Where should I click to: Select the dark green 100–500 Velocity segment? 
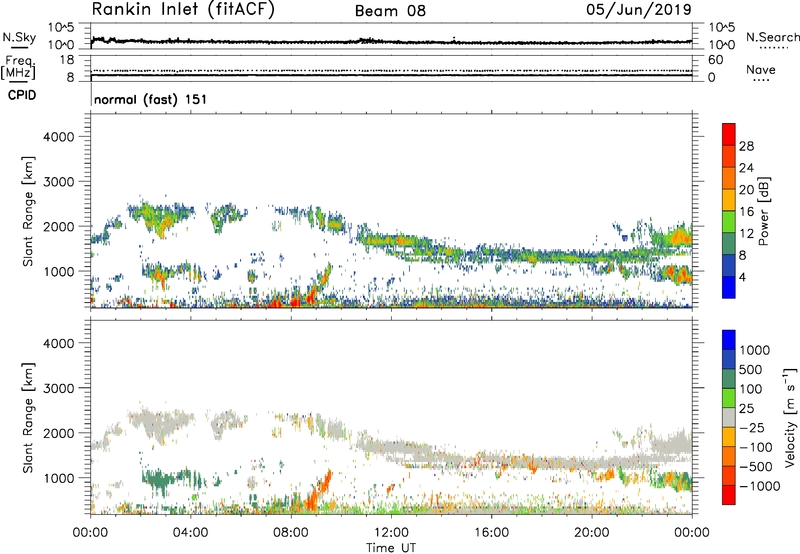(729, 379)
